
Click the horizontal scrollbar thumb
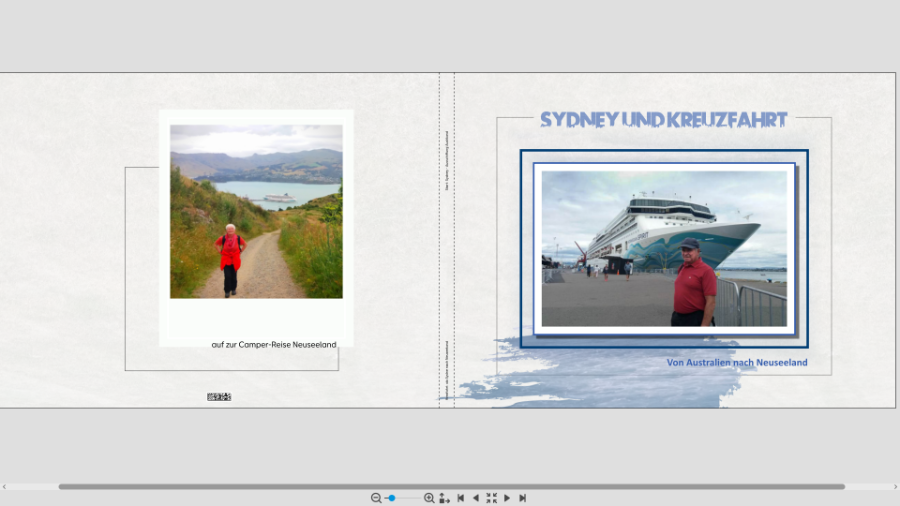(450, 487)
